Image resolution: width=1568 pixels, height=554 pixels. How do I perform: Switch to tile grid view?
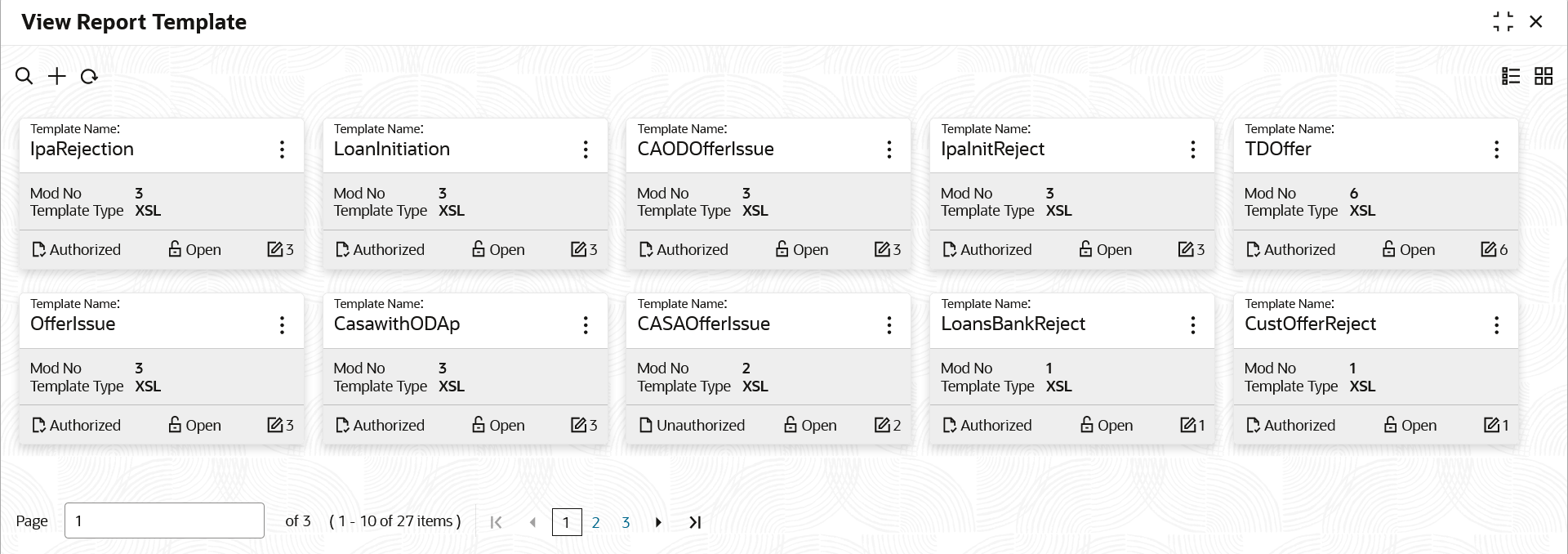(1543, 76)
